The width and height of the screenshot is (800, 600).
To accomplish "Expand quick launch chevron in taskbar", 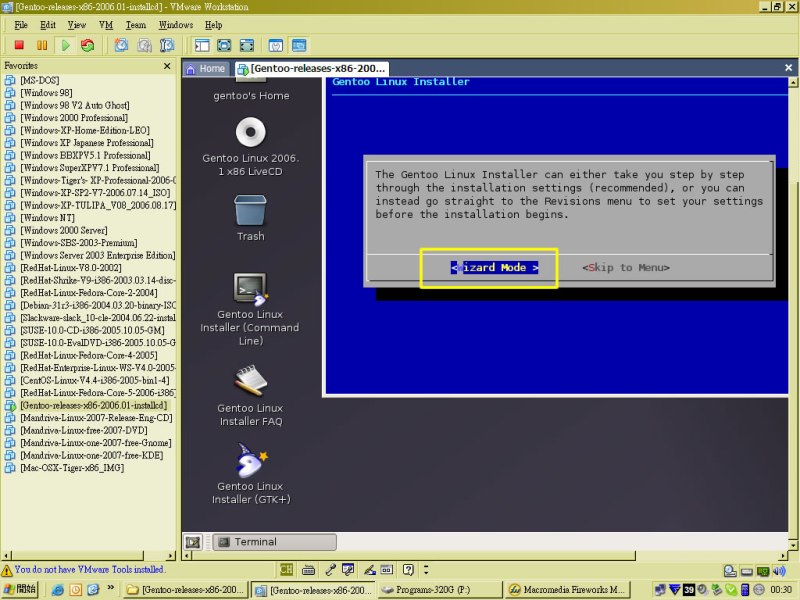I will 110,588.
